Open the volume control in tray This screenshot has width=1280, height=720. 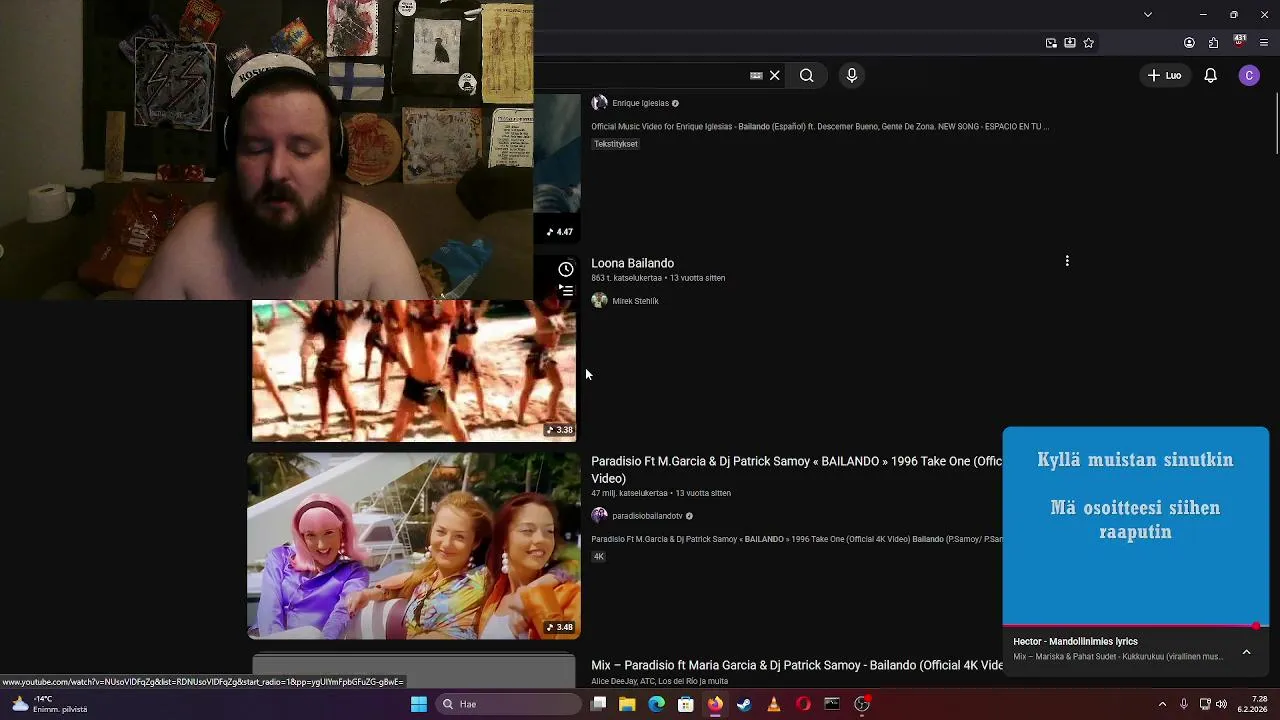pyautogui.click(x=1221, y=704)
